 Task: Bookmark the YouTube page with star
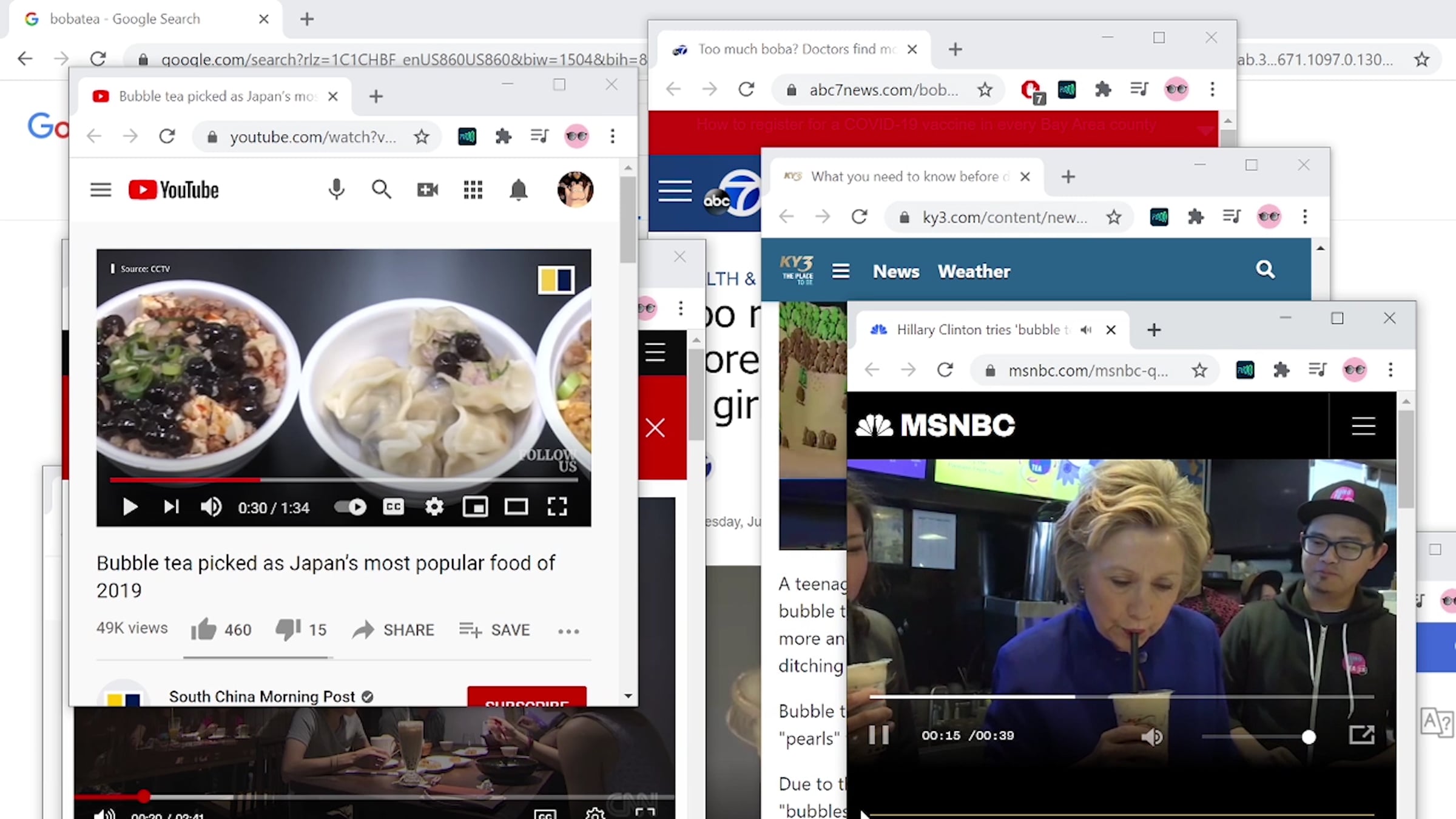[x=422, y=136]
